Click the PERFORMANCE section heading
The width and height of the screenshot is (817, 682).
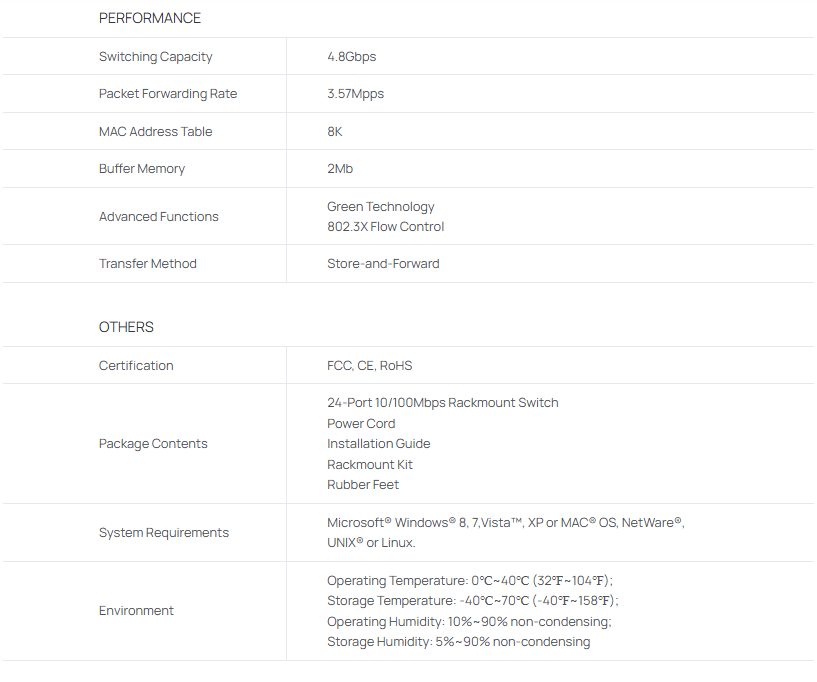click(149, 18)
